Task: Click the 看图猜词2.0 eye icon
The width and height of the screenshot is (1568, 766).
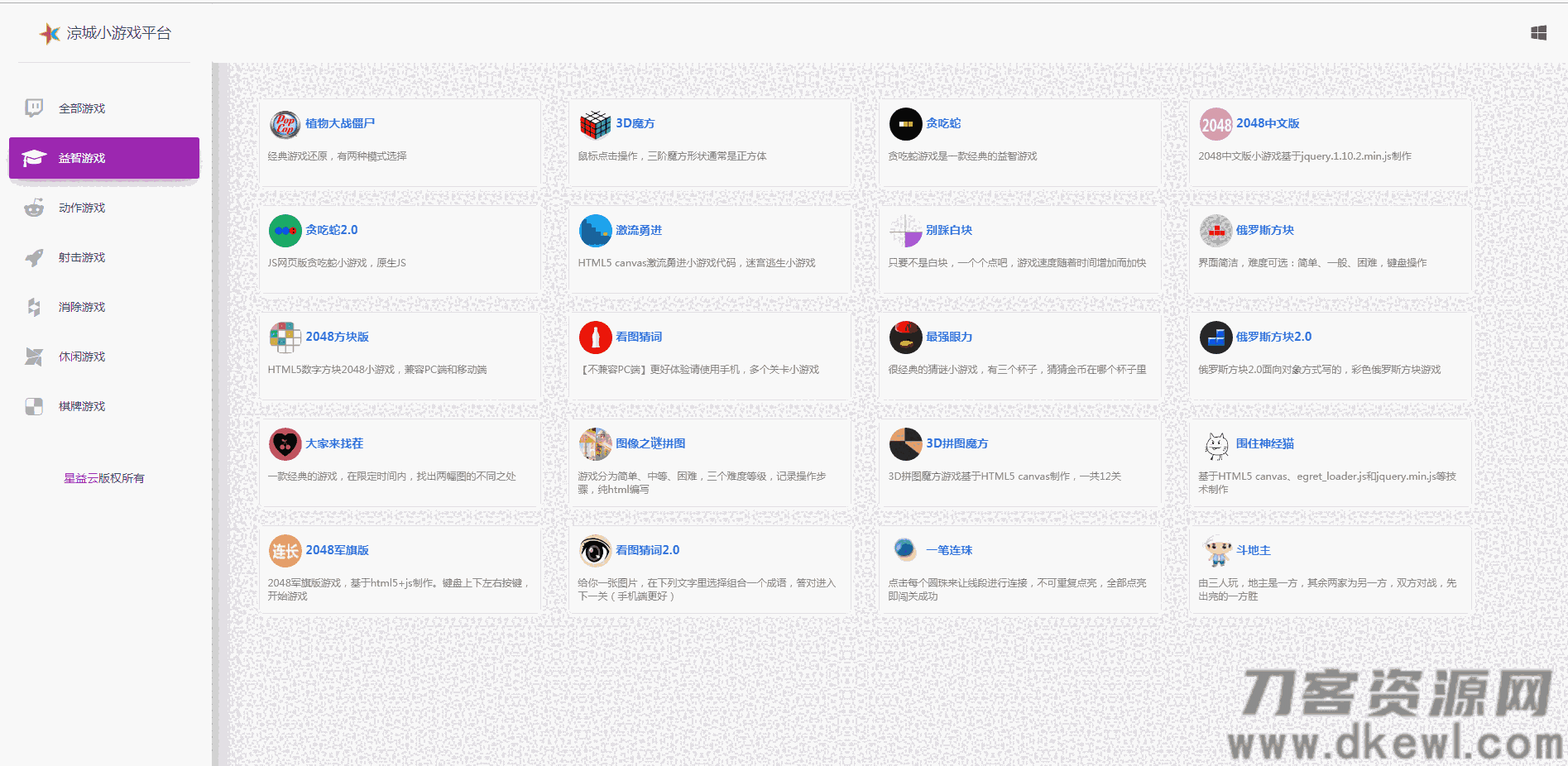Action: [x=595, y=551]
